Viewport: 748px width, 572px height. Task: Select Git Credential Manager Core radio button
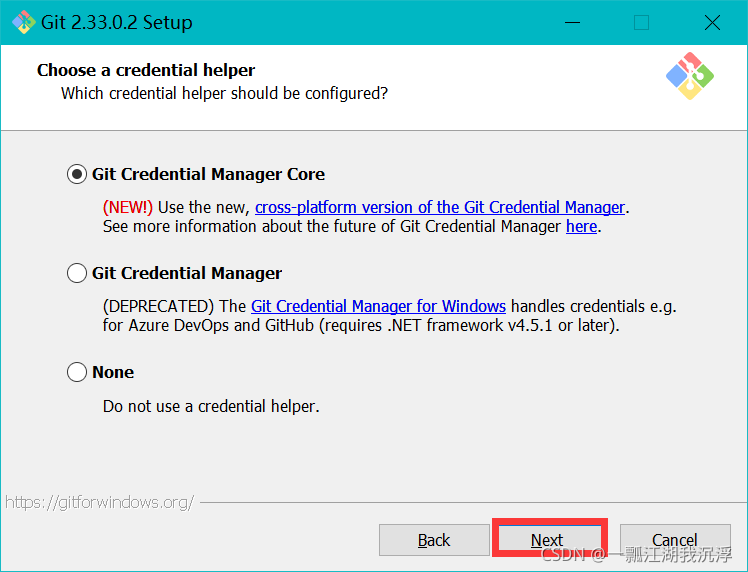coord(77,174)
